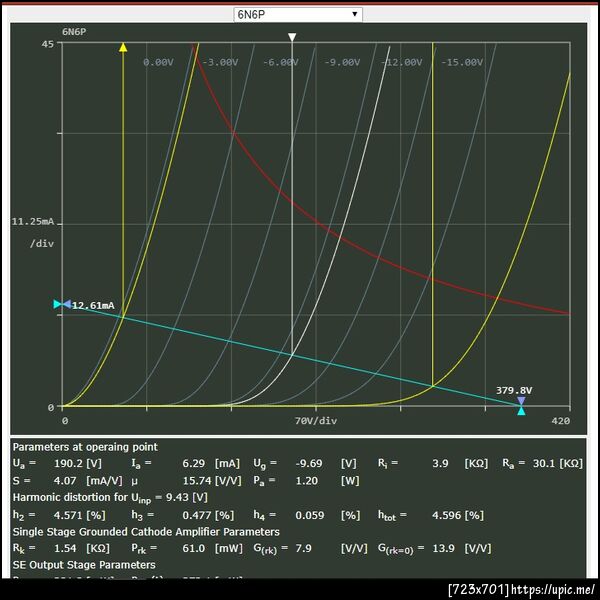This screenshot has width=600, height=600.
Task: Click the 70V/div axis label
Action: coord(316,421)
